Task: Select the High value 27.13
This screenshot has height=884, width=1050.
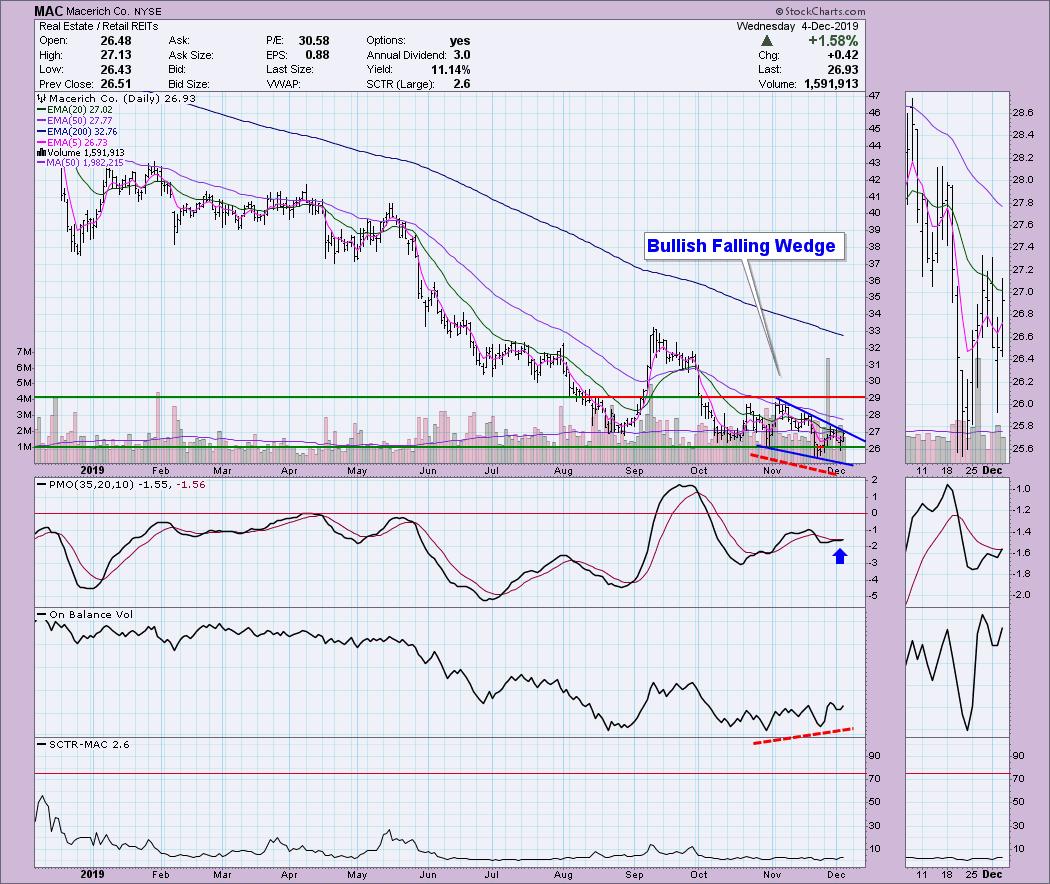Action: click(x=115, y=55)
